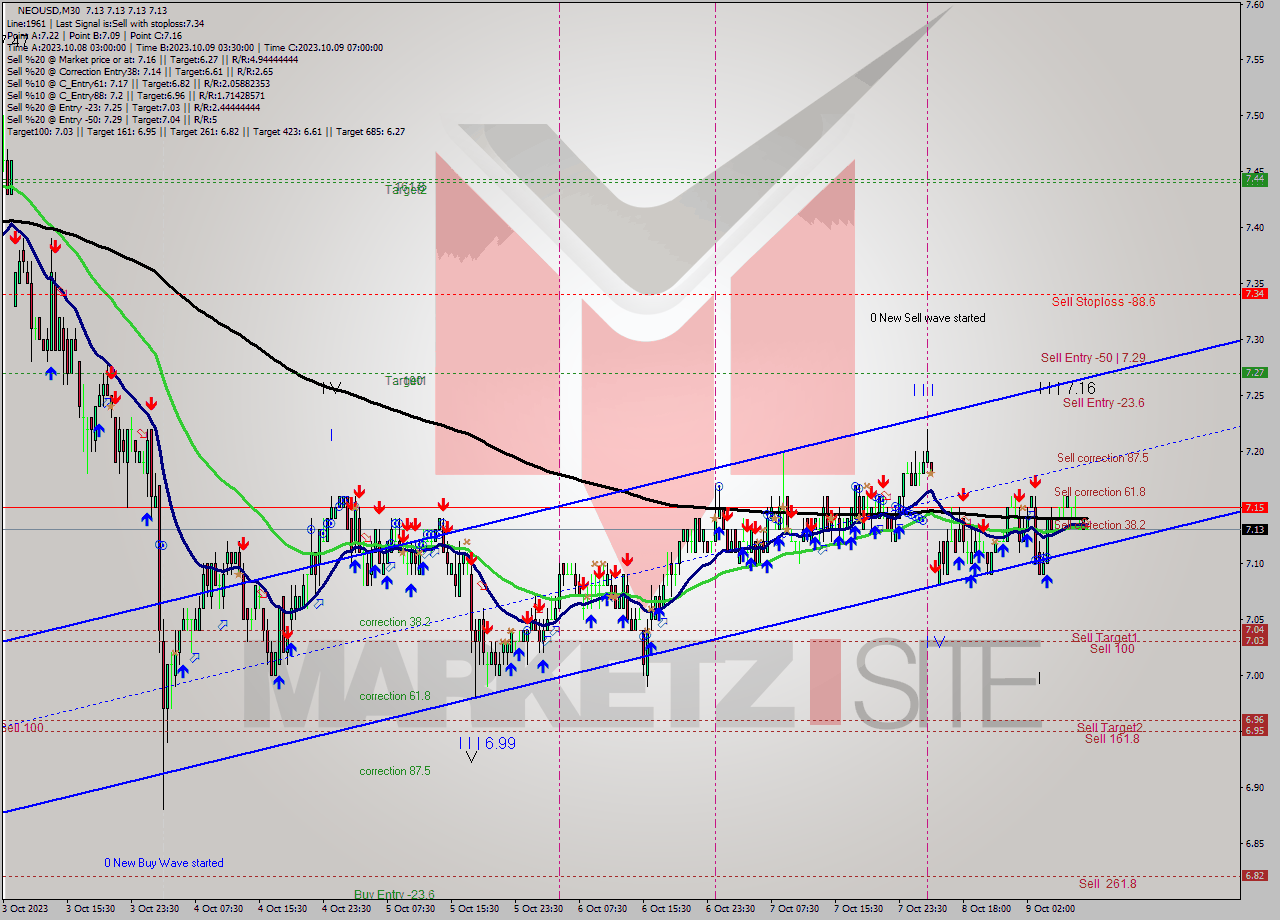Click the 'Sell correction 87.5' label

pyautogui.click(x=1102, y=458)
